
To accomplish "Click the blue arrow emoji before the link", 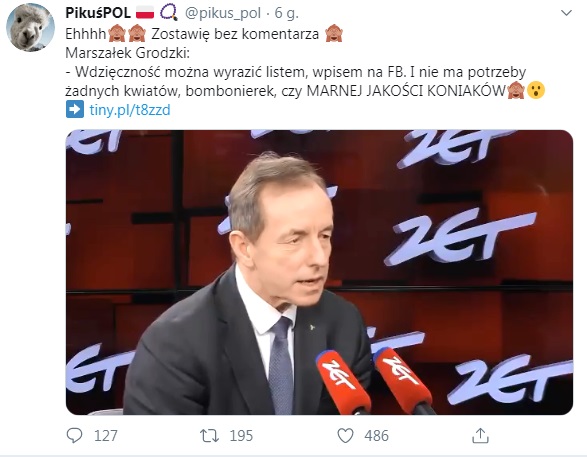I will [x=75, y=109].
